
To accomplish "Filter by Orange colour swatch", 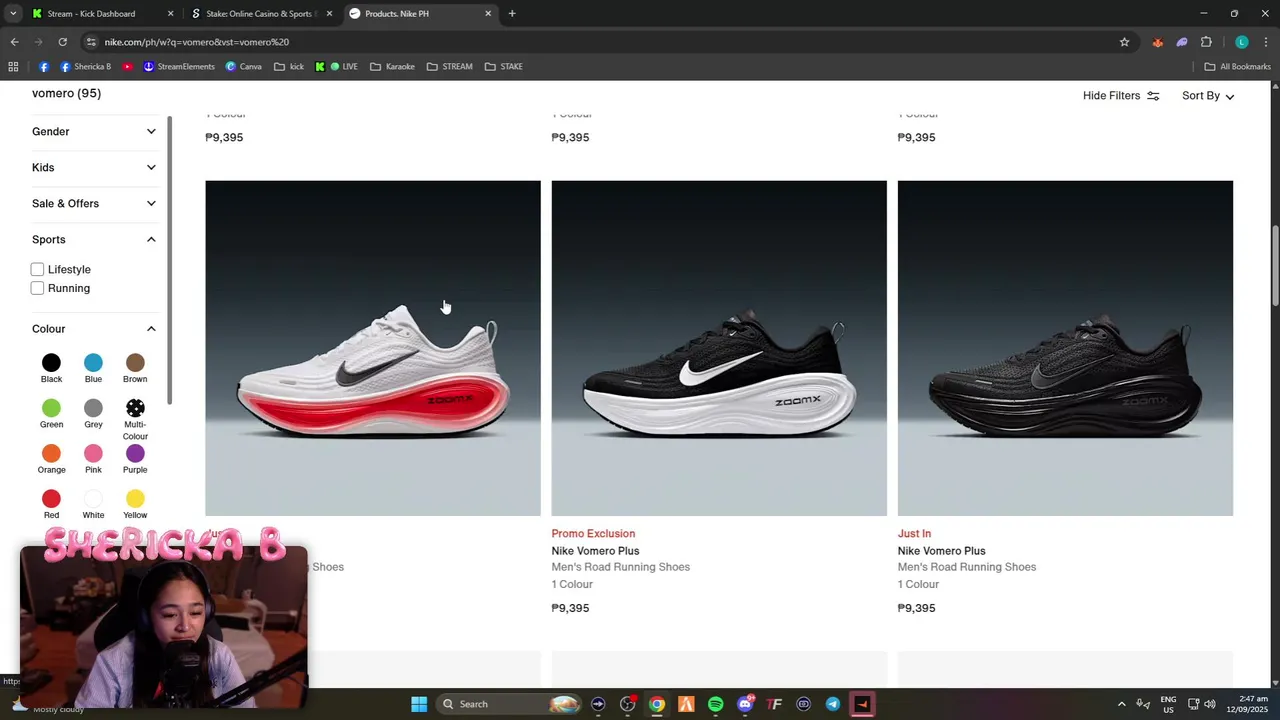I will pyautogui.click(x=51, y=454).
